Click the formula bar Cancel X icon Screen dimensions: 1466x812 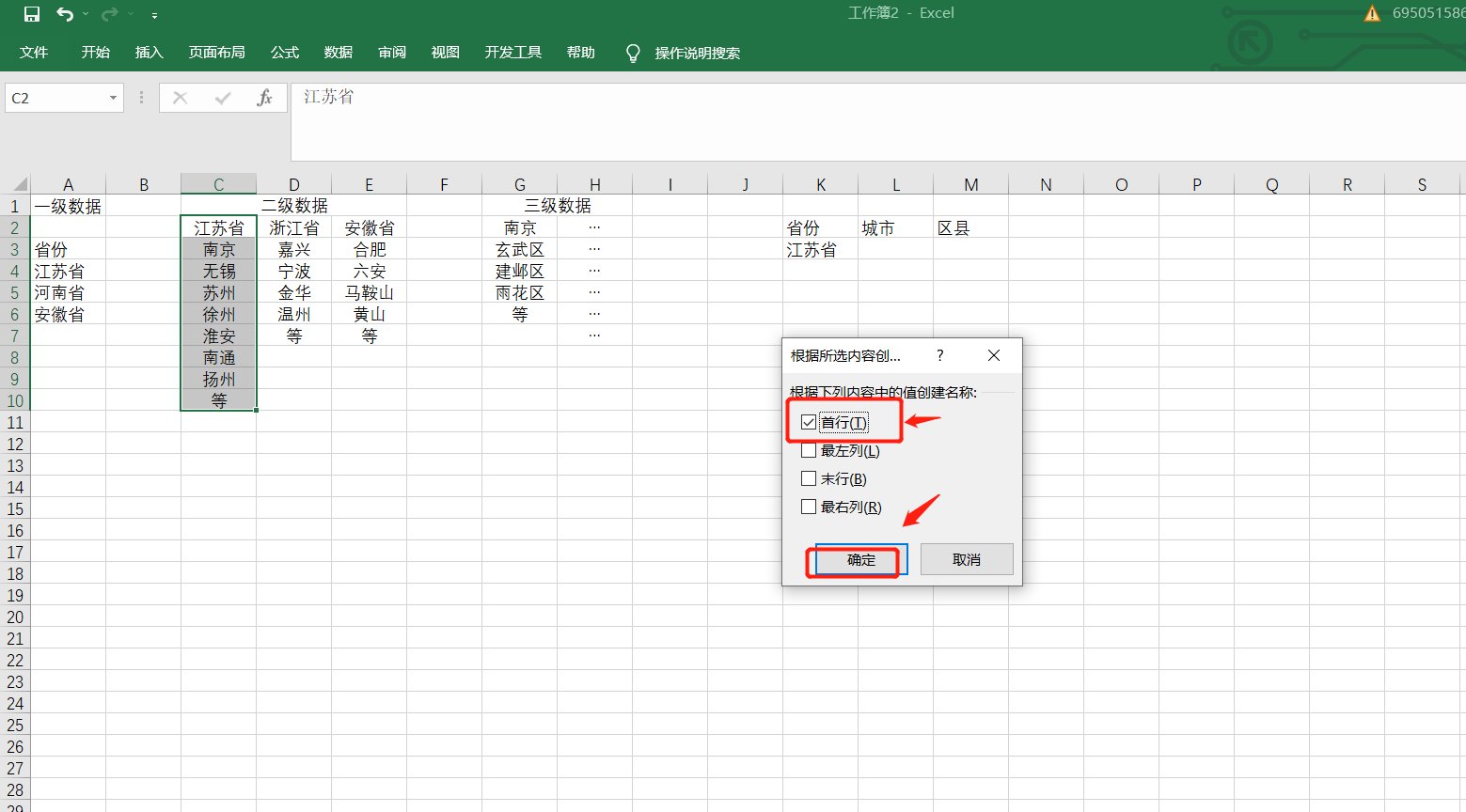tap(181, 98)
